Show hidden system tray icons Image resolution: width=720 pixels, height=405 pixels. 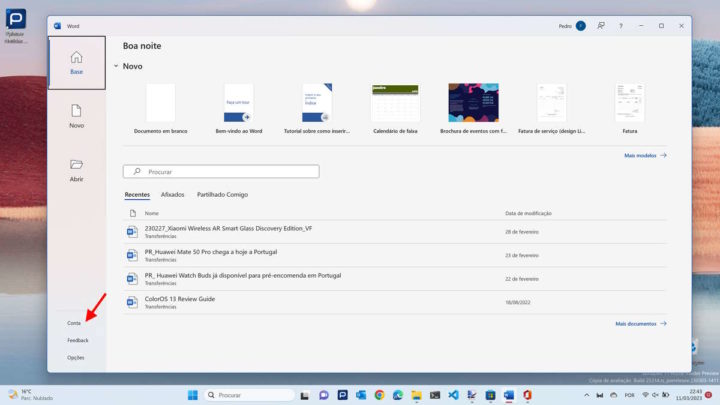click(586, 395)
